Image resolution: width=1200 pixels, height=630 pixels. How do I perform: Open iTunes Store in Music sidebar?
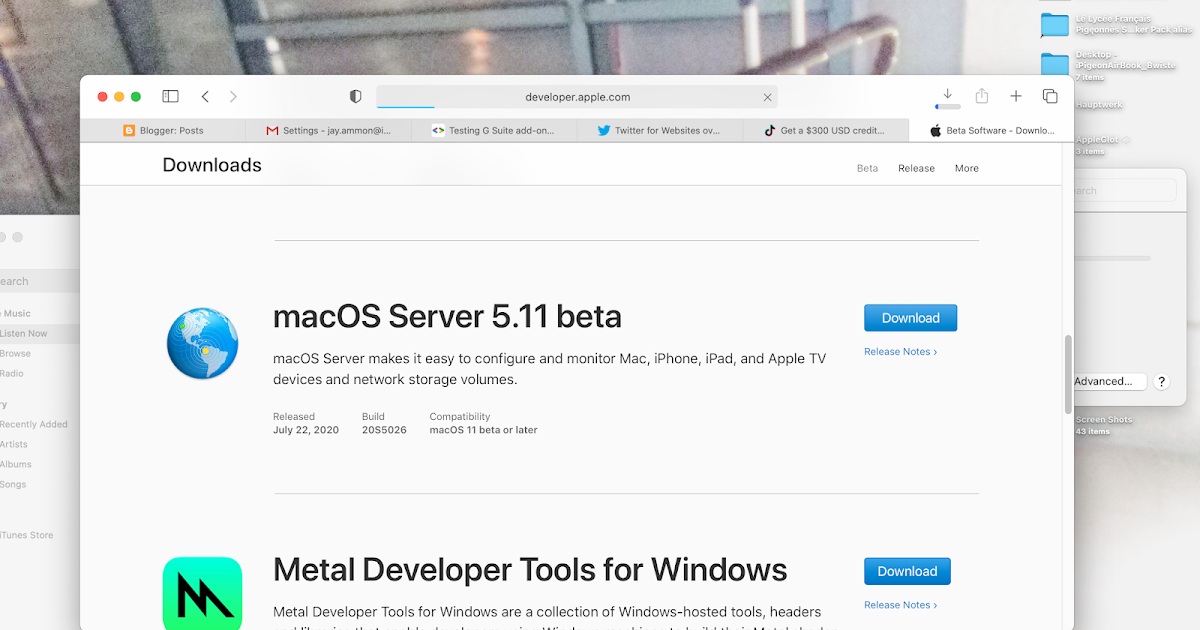point(27,535)
